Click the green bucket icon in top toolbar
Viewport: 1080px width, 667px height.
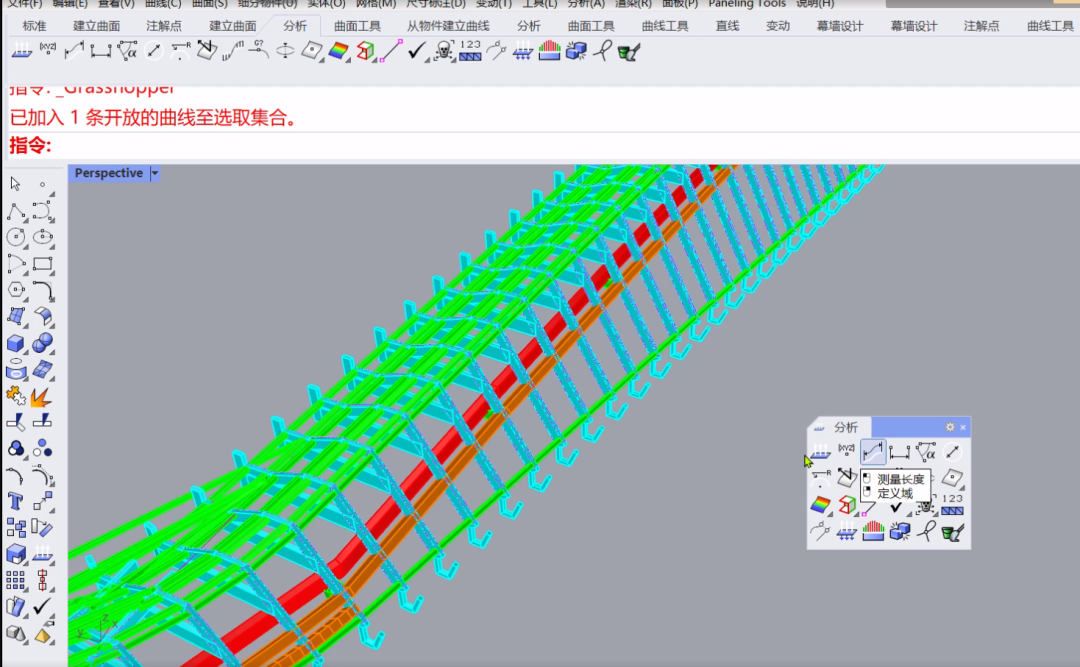[x=628, y=51]
